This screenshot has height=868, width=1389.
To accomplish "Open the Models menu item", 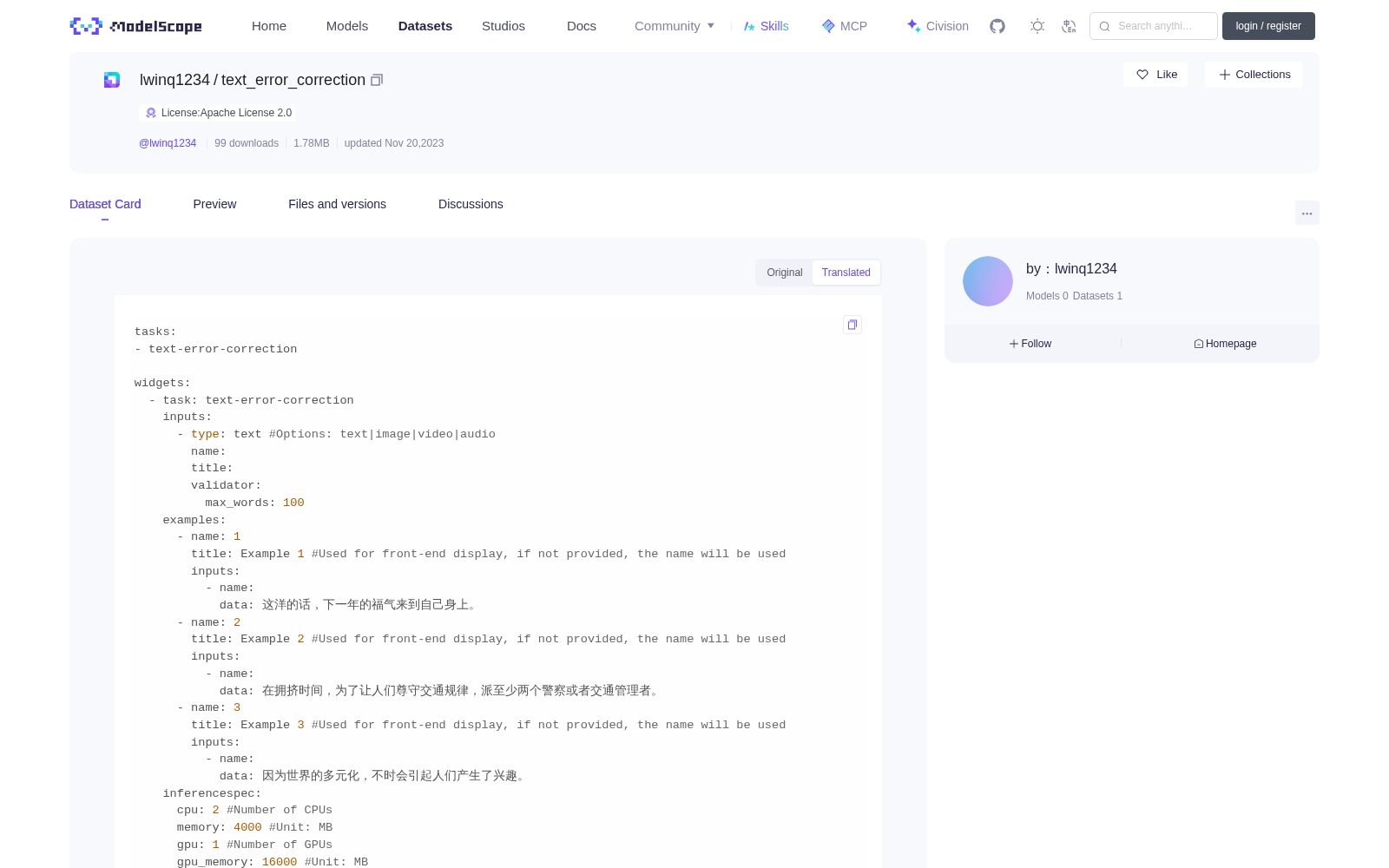I will click(x=347, y=26).
